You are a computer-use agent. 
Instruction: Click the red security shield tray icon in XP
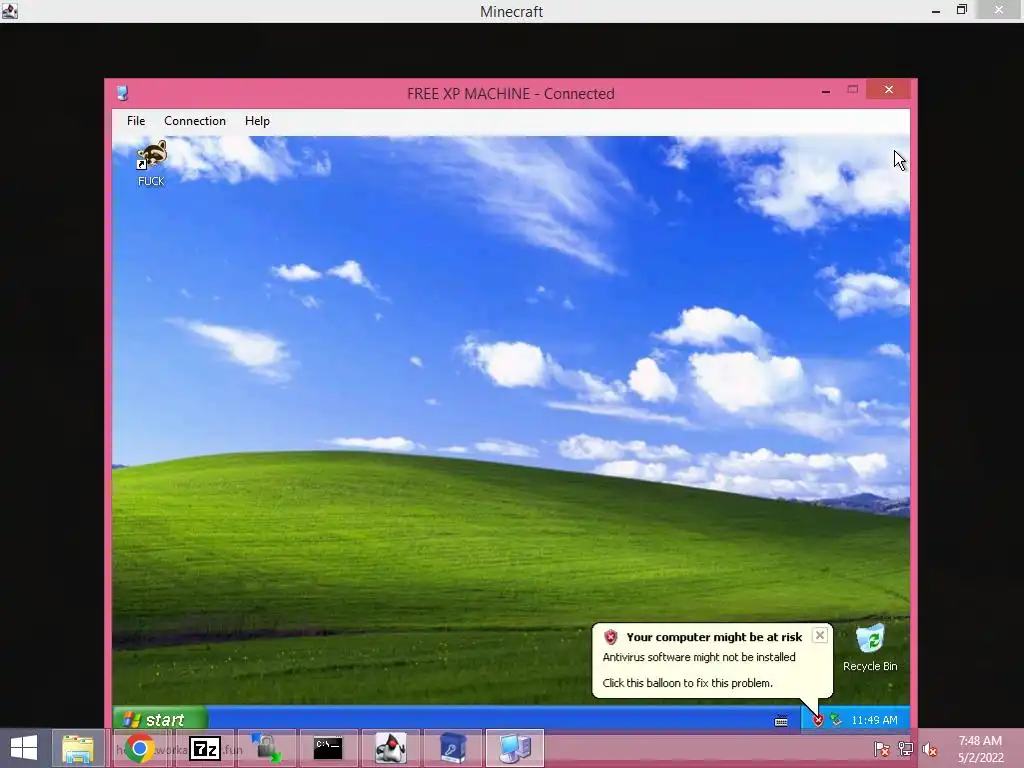[818, 720]
